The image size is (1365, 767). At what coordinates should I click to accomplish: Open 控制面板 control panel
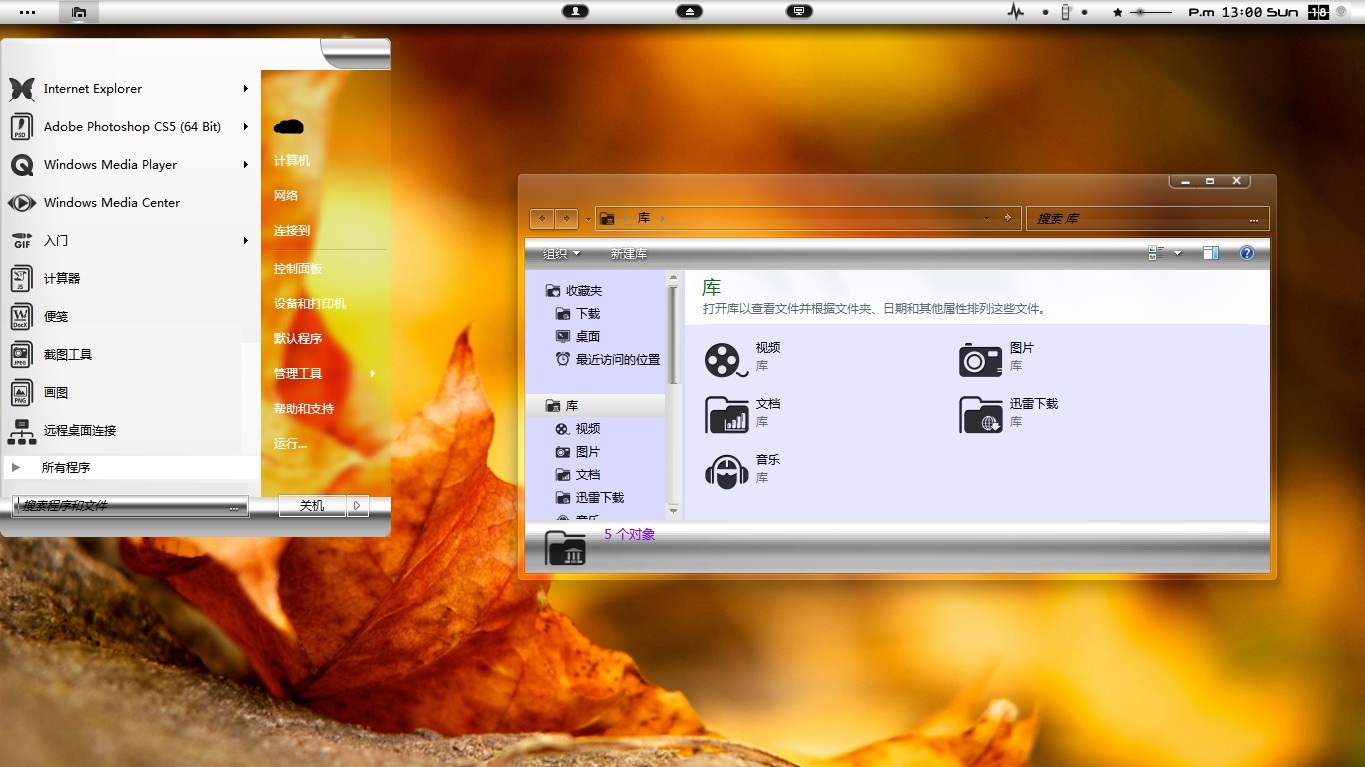click(x=298, y=269)
